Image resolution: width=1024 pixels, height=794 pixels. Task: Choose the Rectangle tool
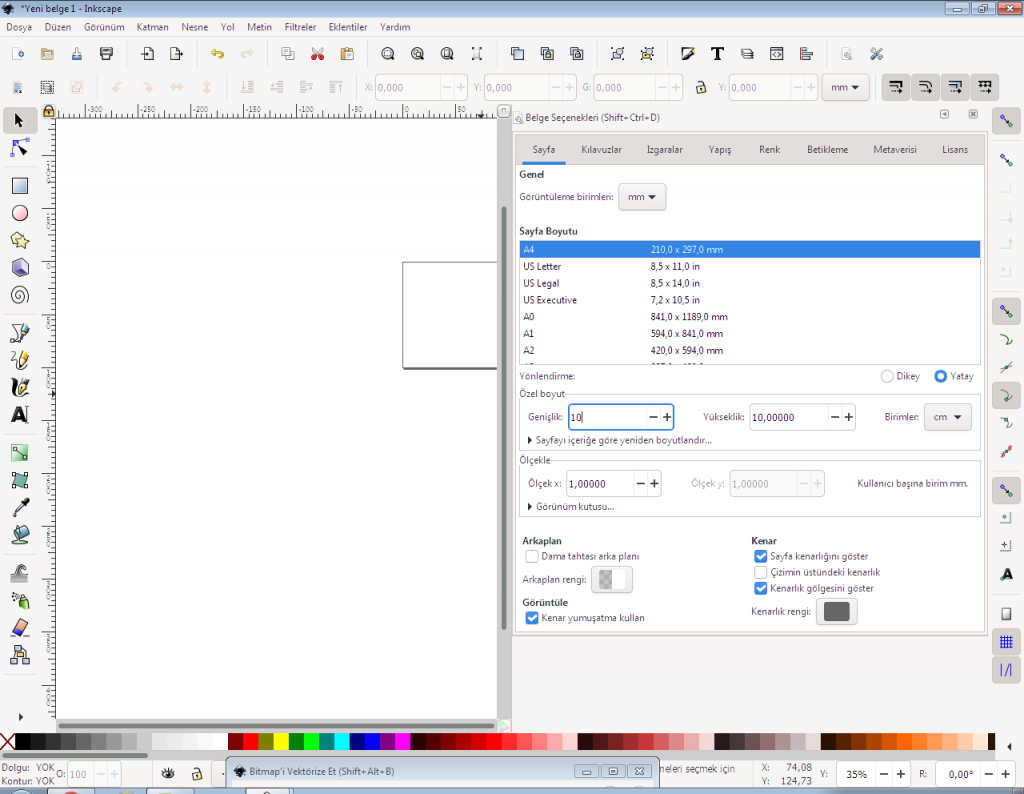pos(20,186)
